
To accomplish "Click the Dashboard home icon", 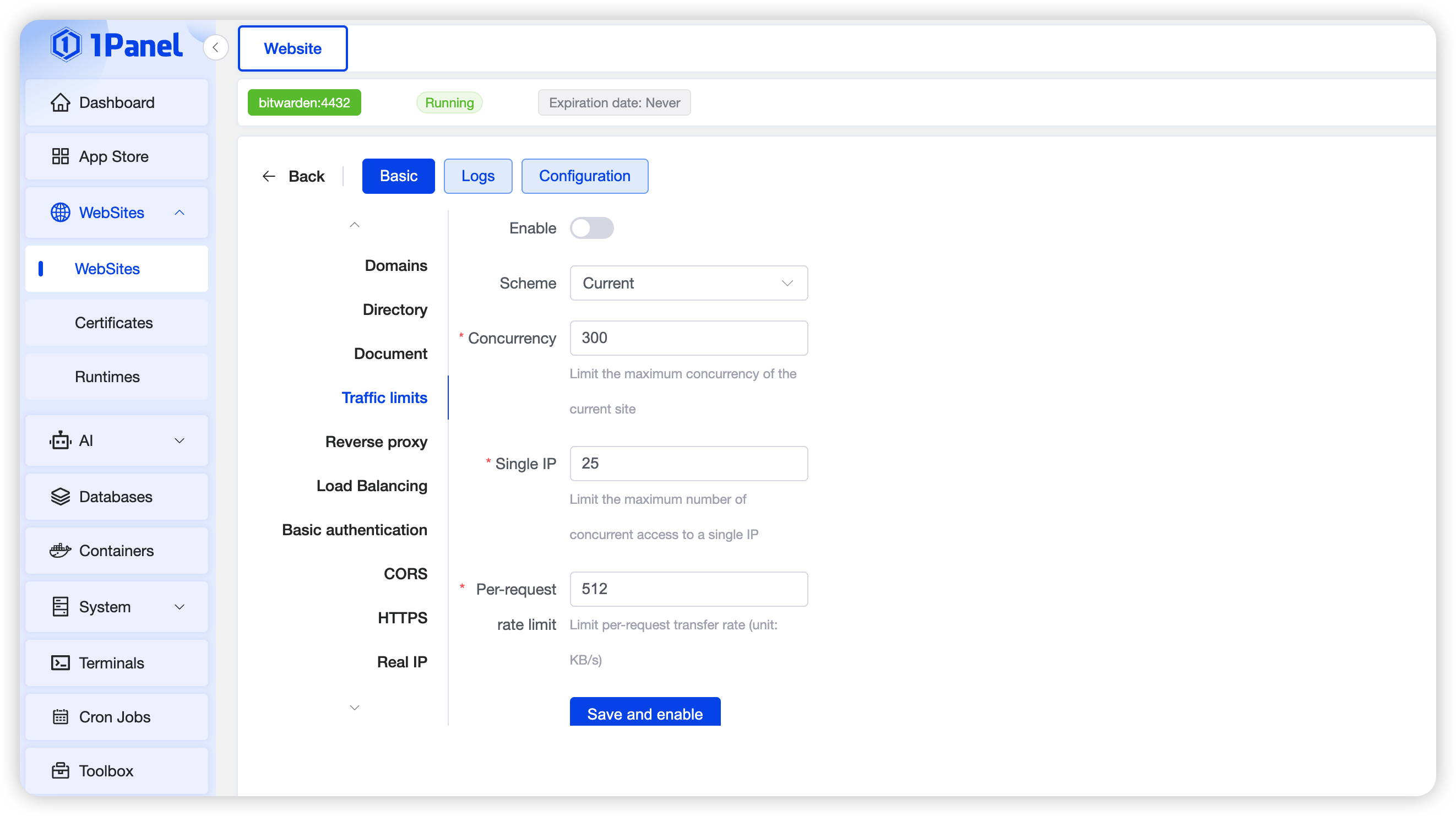I will (x=60, y=102).
